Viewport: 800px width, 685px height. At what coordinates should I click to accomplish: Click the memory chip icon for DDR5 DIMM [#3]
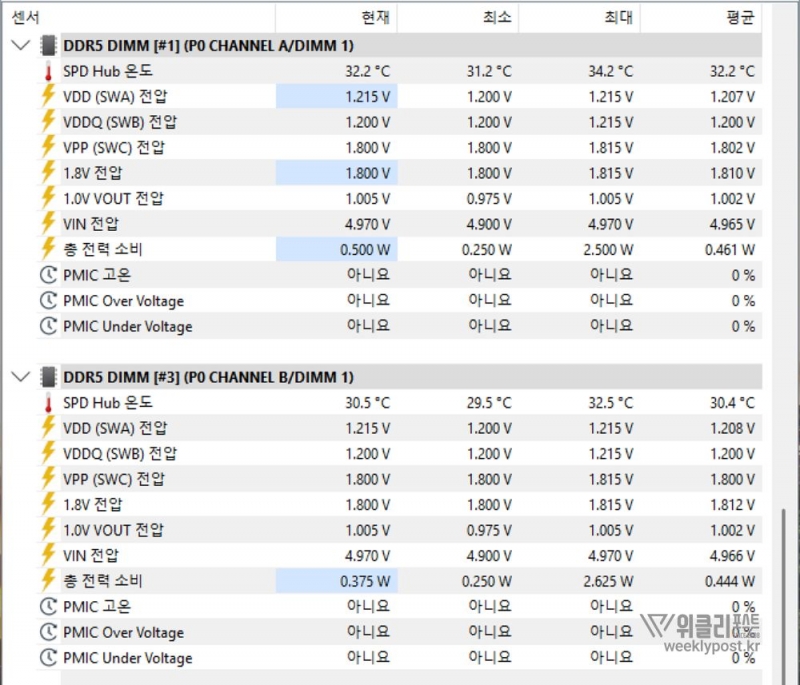(48, 377)
